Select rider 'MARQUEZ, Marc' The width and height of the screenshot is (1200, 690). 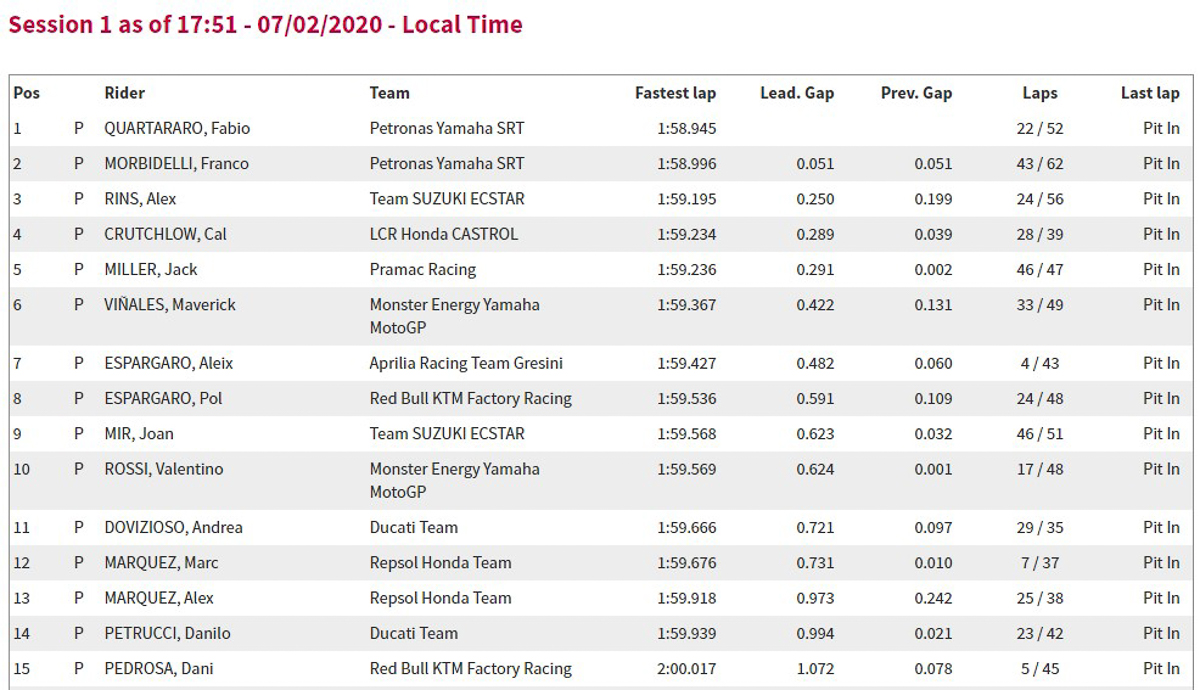[x=161, y=562]
